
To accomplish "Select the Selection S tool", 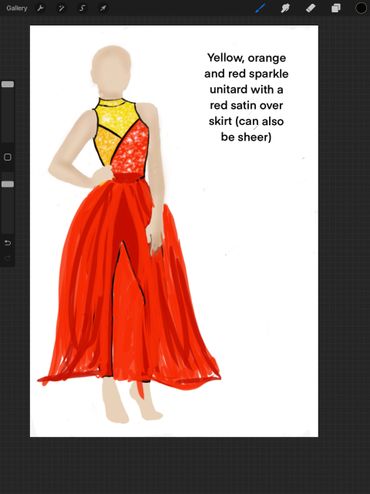I will [x=82, y=8].
